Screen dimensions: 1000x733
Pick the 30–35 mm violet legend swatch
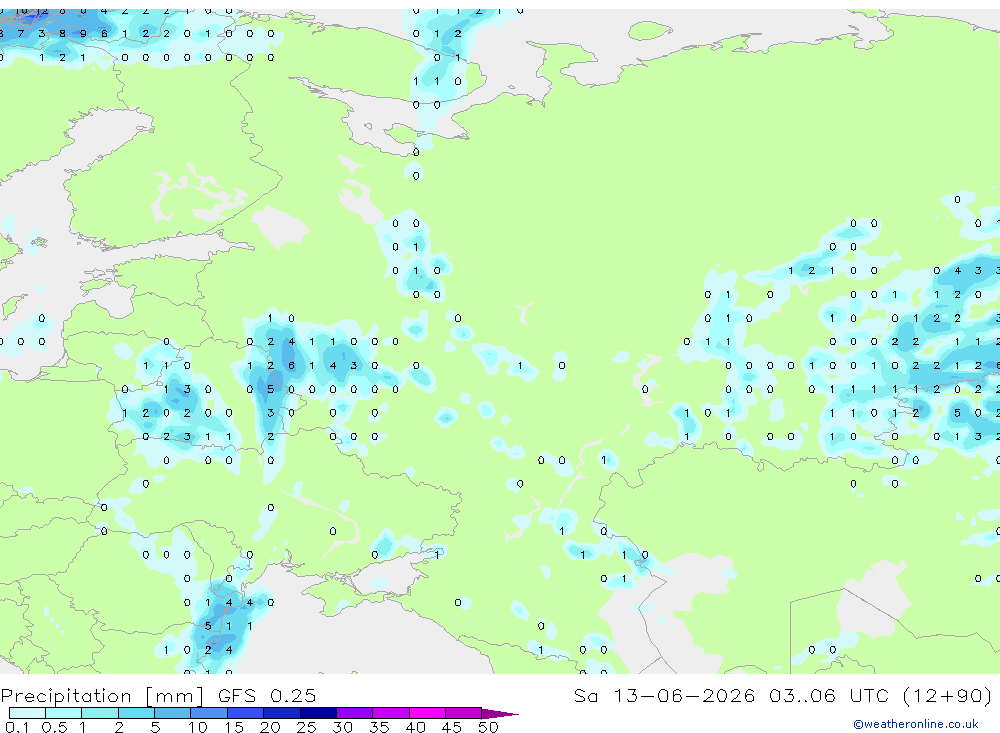pyautogui.click(x=355, y=713)
